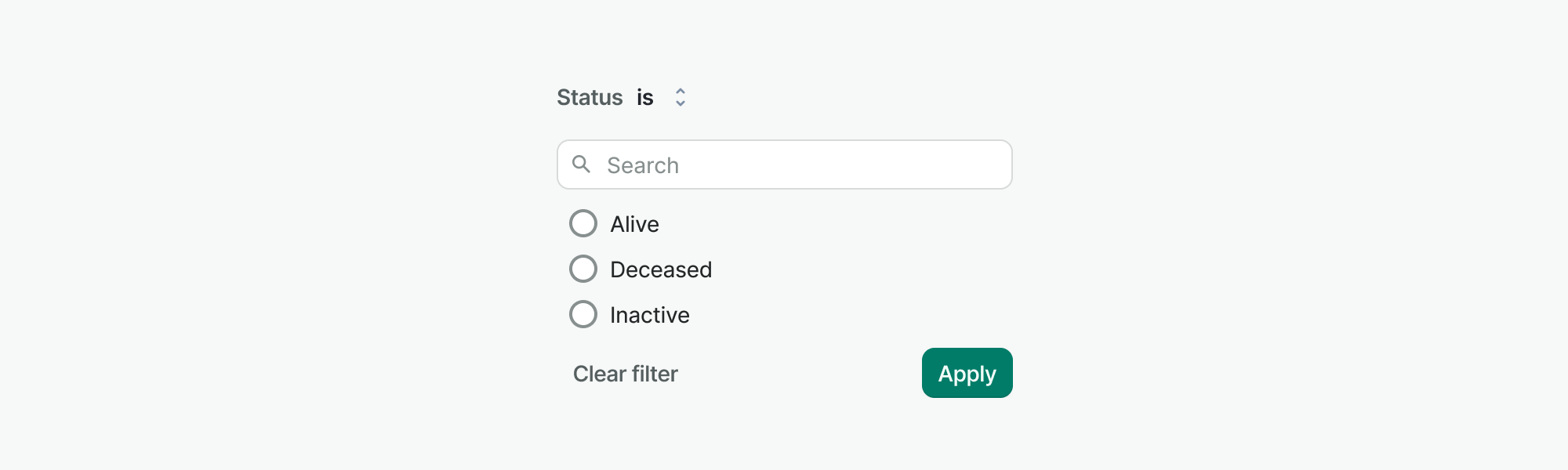This screenshot has height=470, width=1568.
Task: Click the 'Deceased' option label text
Action: (x=661, y=269)
